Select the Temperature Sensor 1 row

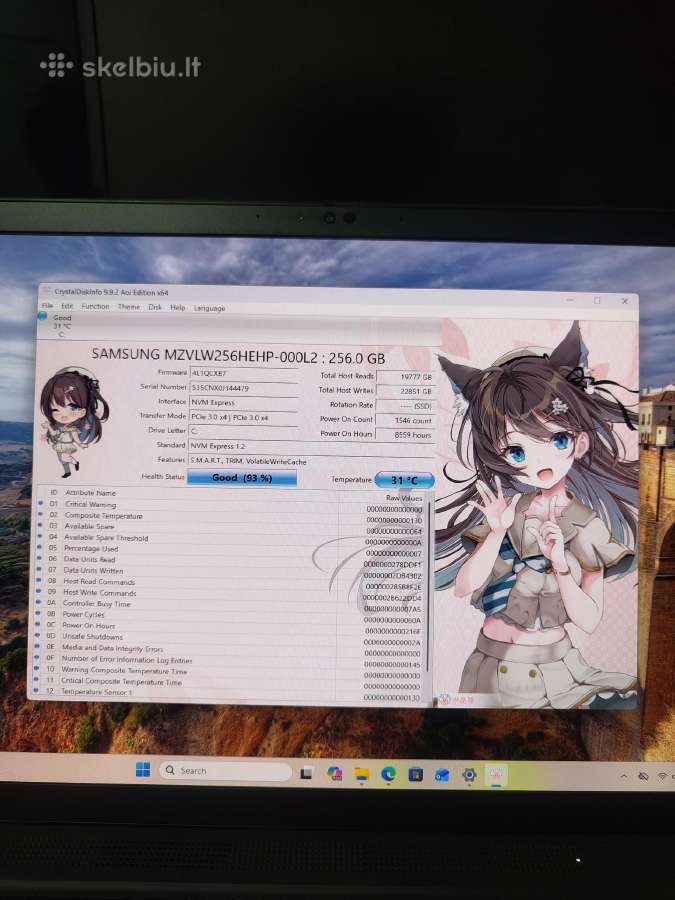tap(231, 693)
